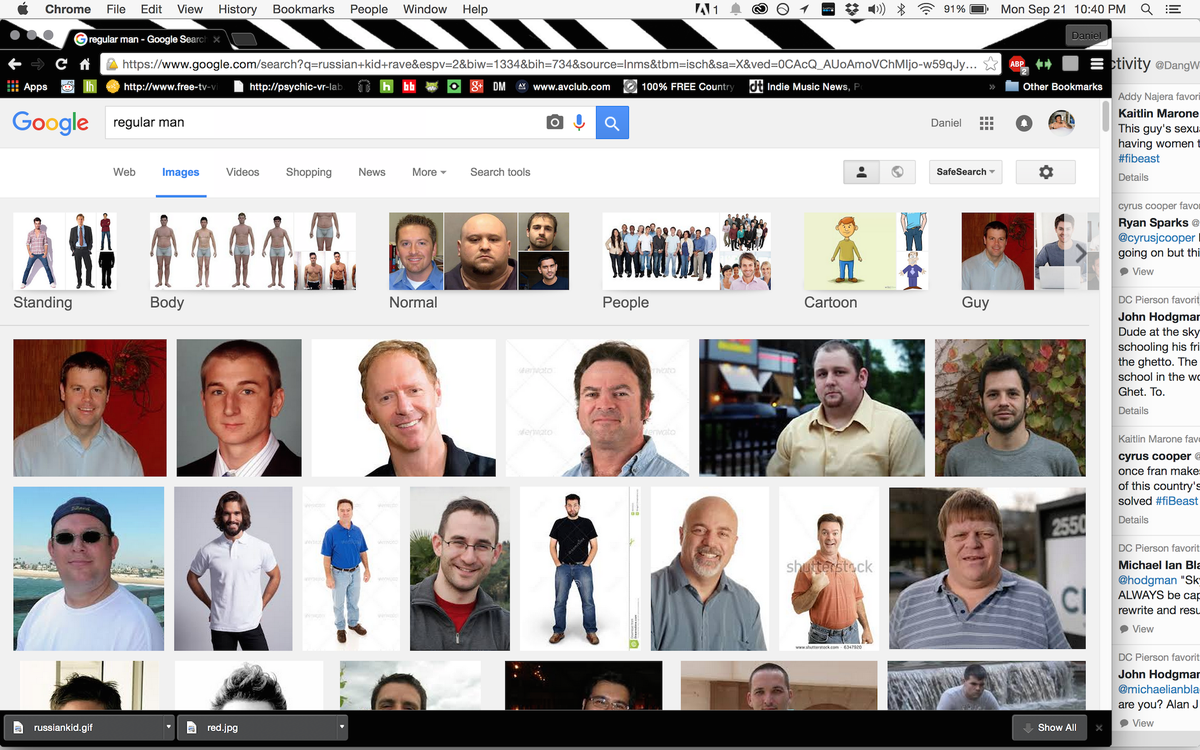The image size is (1200, 750).
Task: Bookmark page with the star icon
Action: pyautogui.click(x=990, y=64)
